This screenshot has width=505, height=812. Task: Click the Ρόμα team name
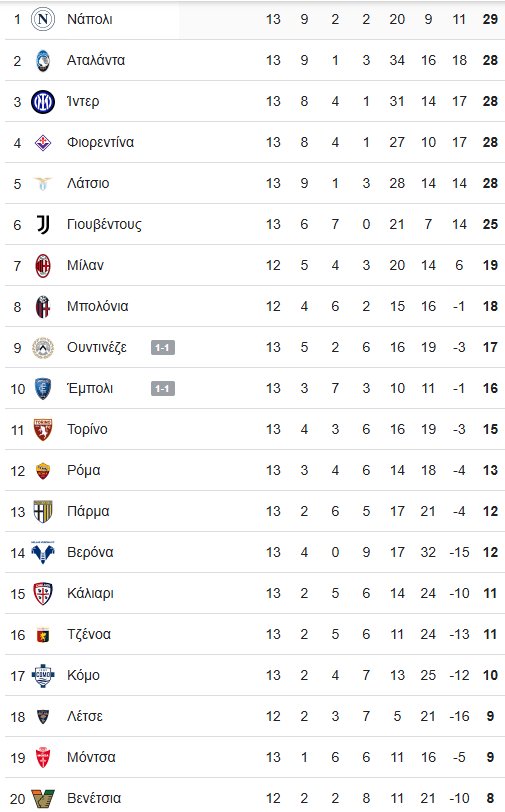click(83, 470)
